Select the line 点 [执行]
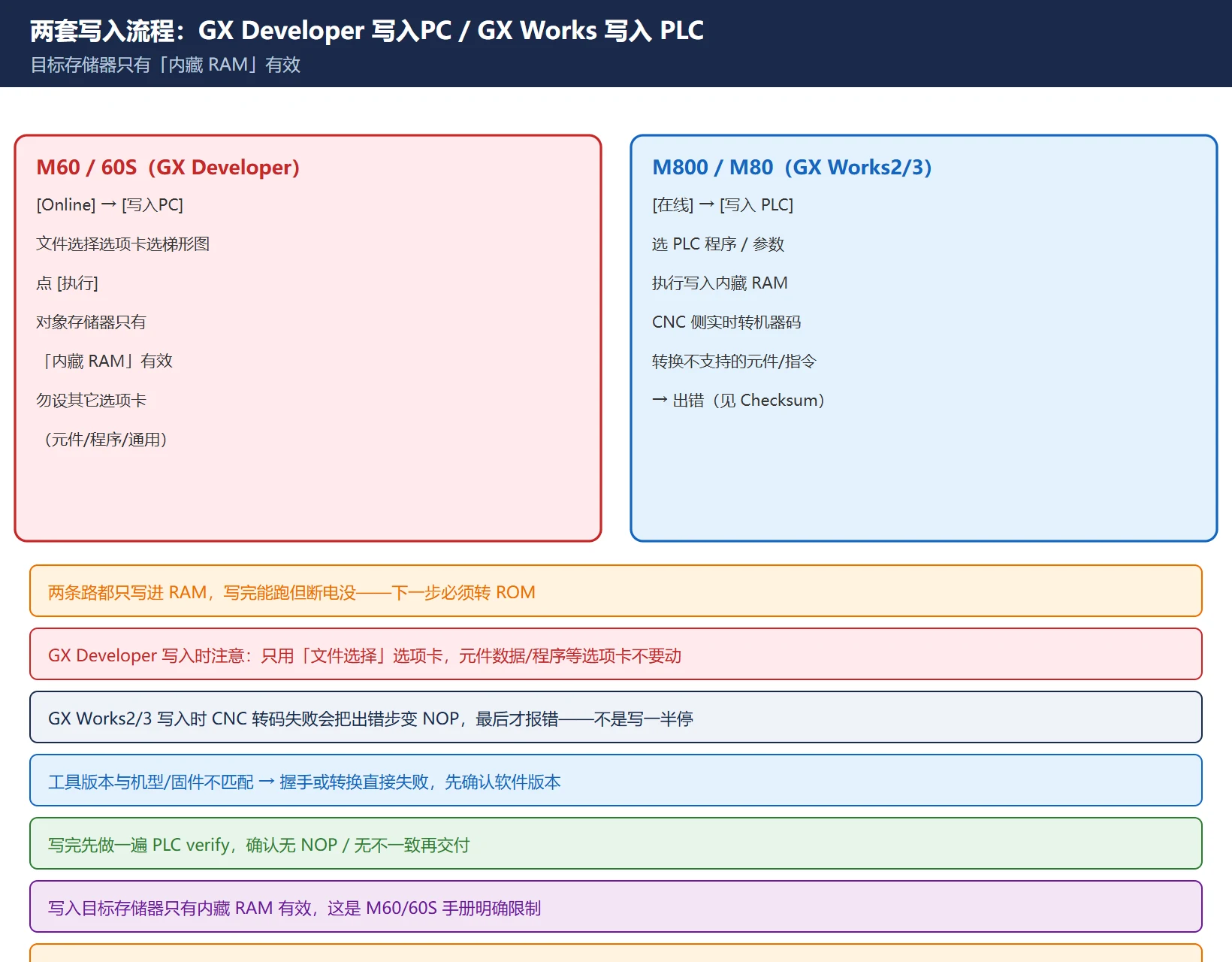 coord(67,283)
